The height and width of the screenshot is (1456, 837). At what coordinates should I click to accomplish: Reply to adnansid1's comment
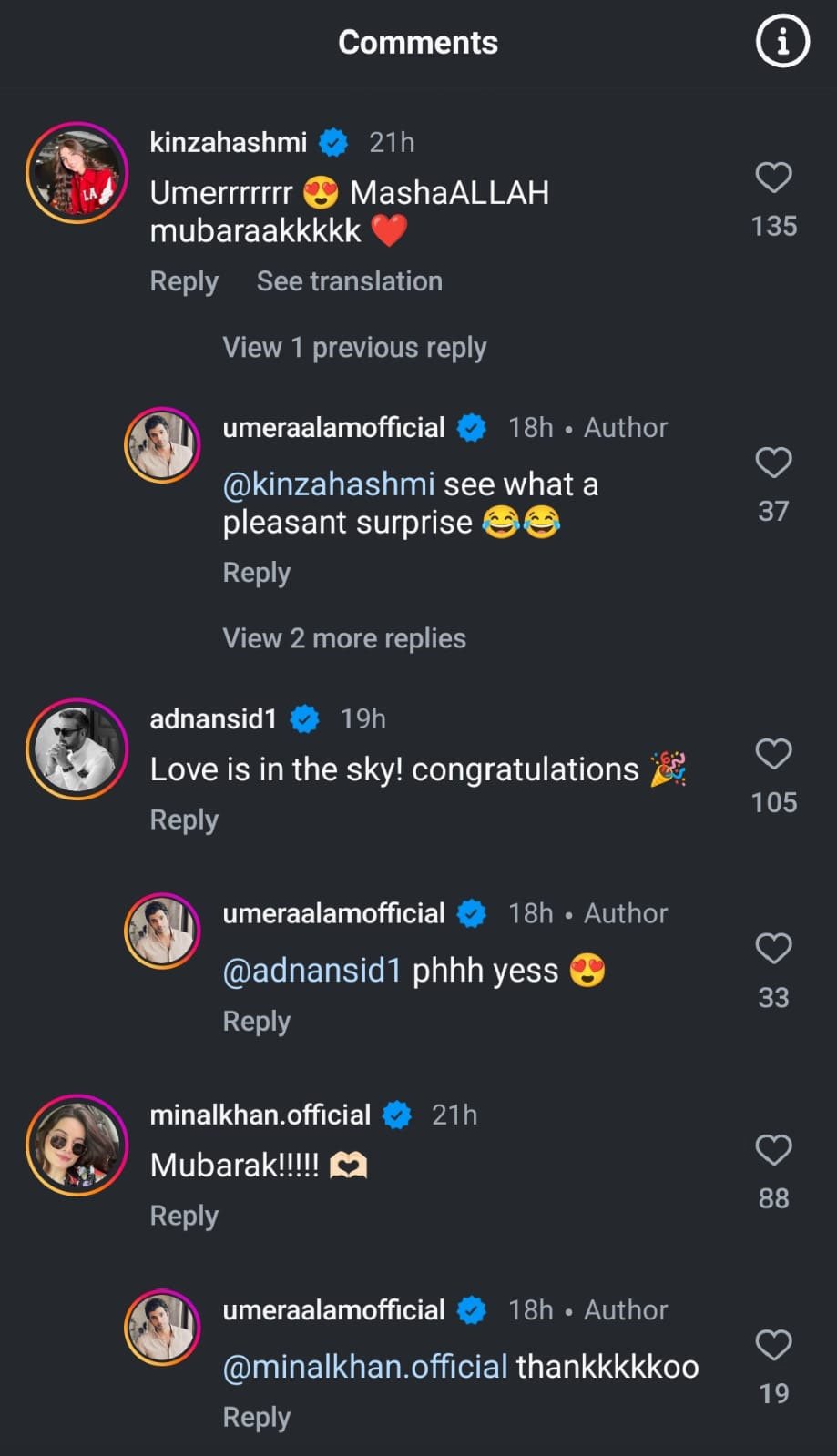click(x=184, y=820)
